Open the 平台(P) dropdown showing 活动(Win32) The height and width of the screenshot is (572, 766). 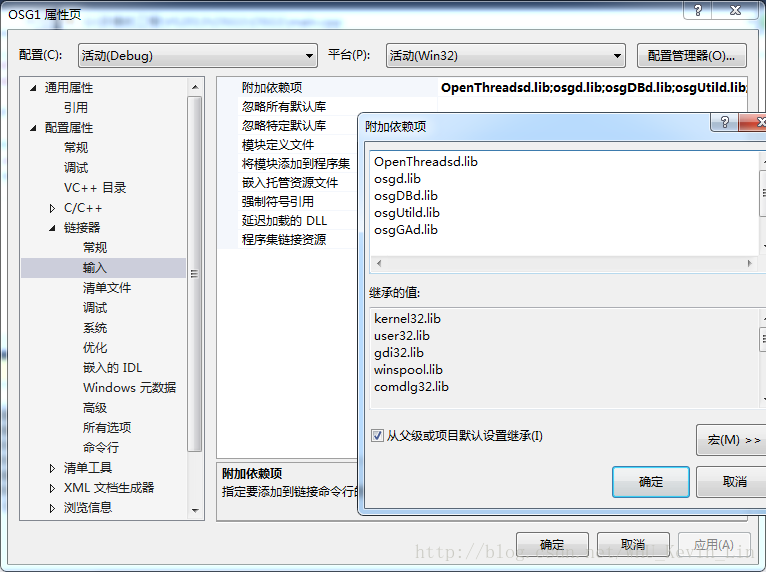(x=505, y=56)
